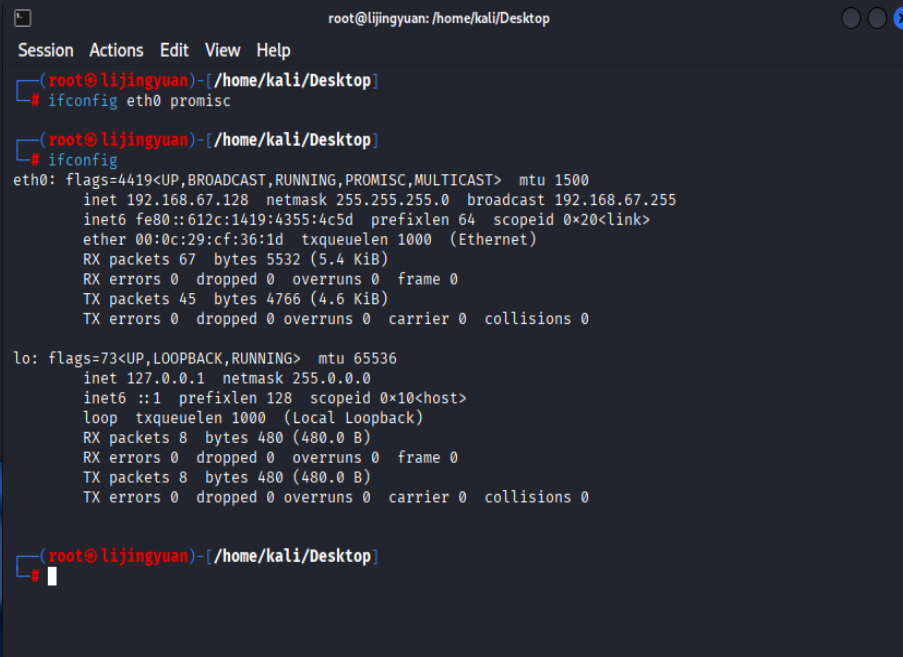Open the Help menu

[x=274, y=51]
